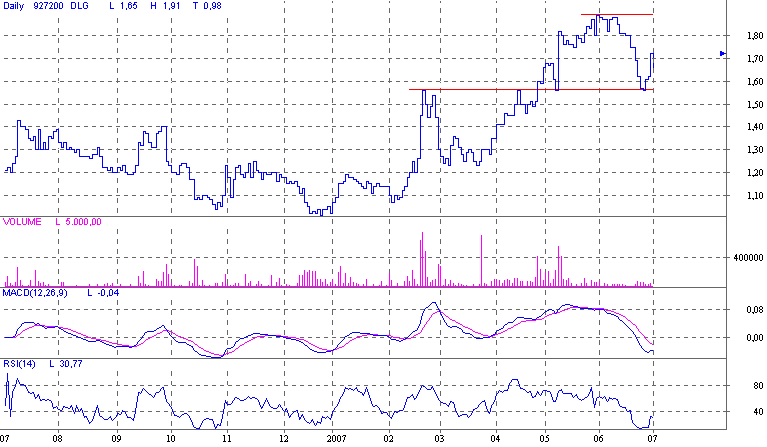Screen dimensions: 767x447
Task: Click the H 1,91 high value
Action: [161, 6]
